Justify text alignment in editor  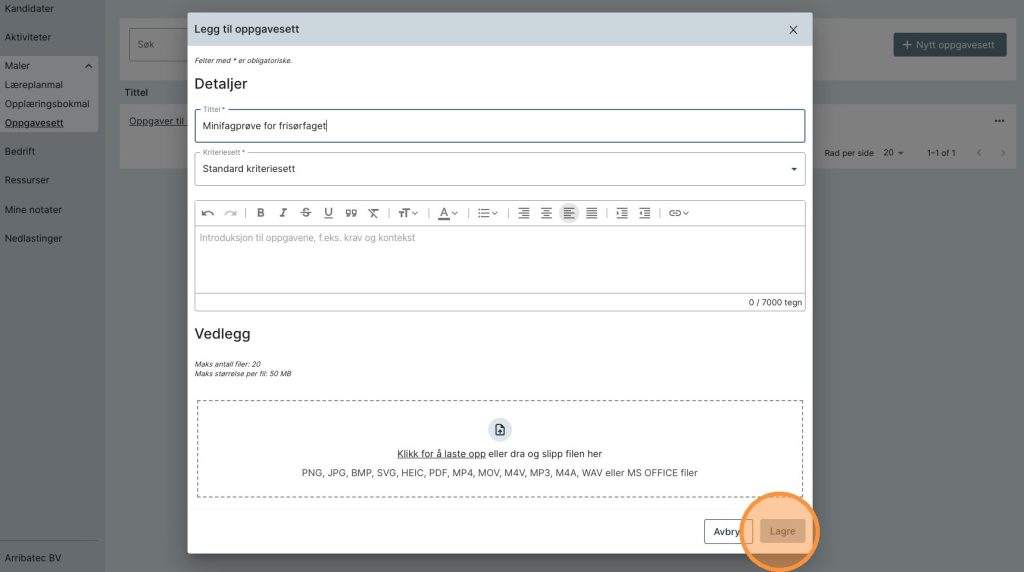tap(592, 213)
